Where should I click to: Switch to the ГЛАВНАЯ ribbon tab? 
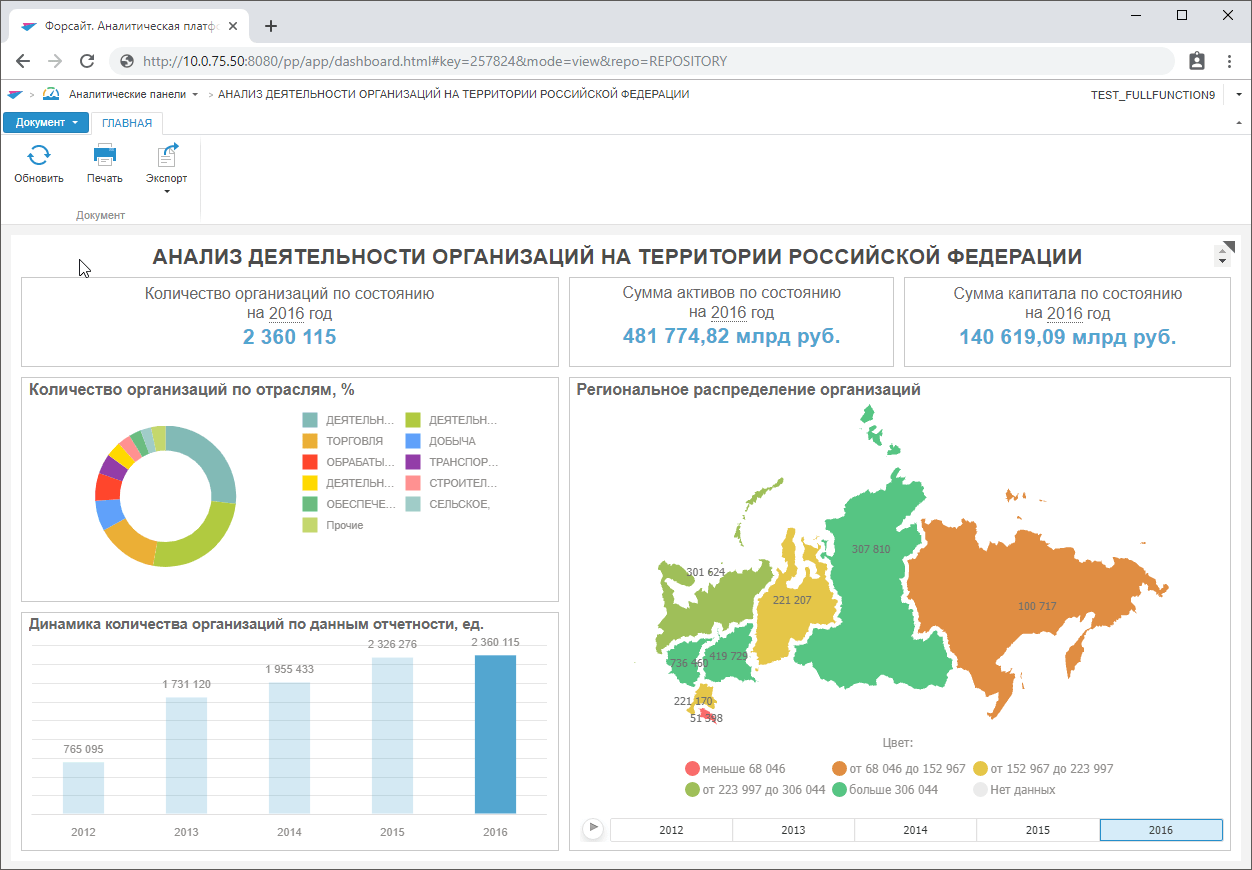click(127, 123)
